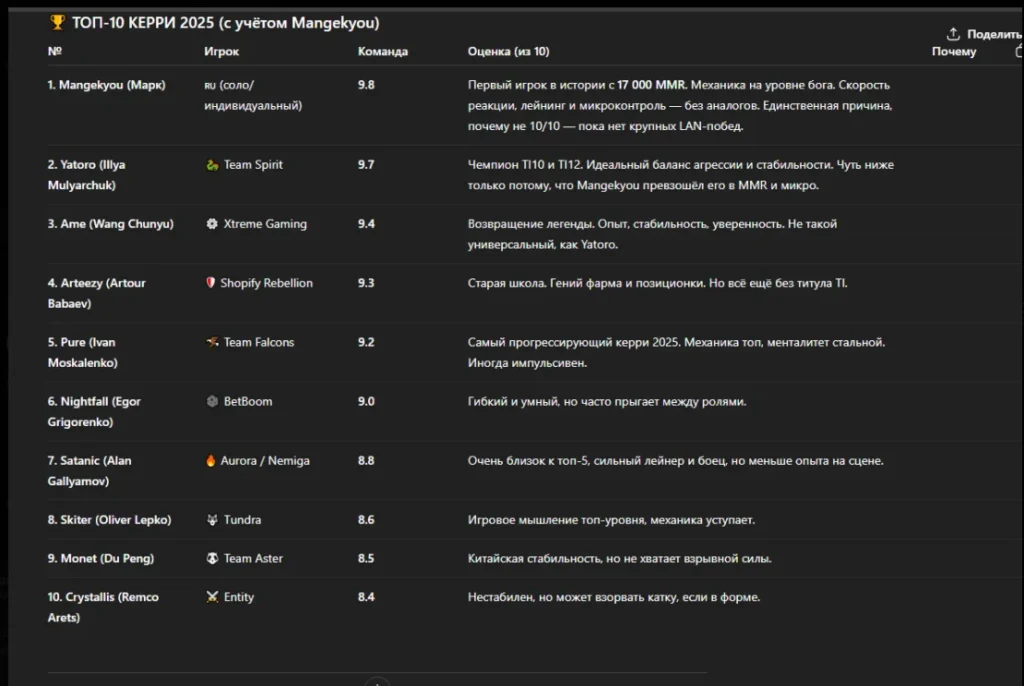Click the BetBoom hexagon icon
Screen dimensions: 1024x686
click(211, 401)
